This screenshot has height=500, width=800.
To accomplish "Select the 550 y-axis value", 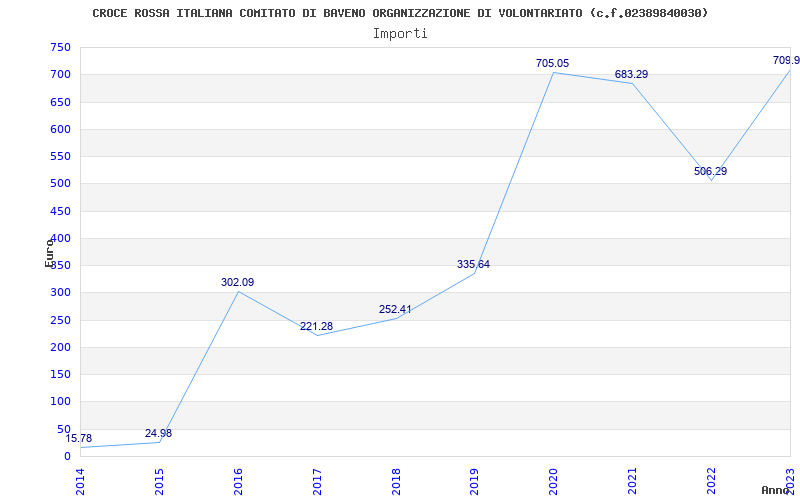I will tap(60, 156).
